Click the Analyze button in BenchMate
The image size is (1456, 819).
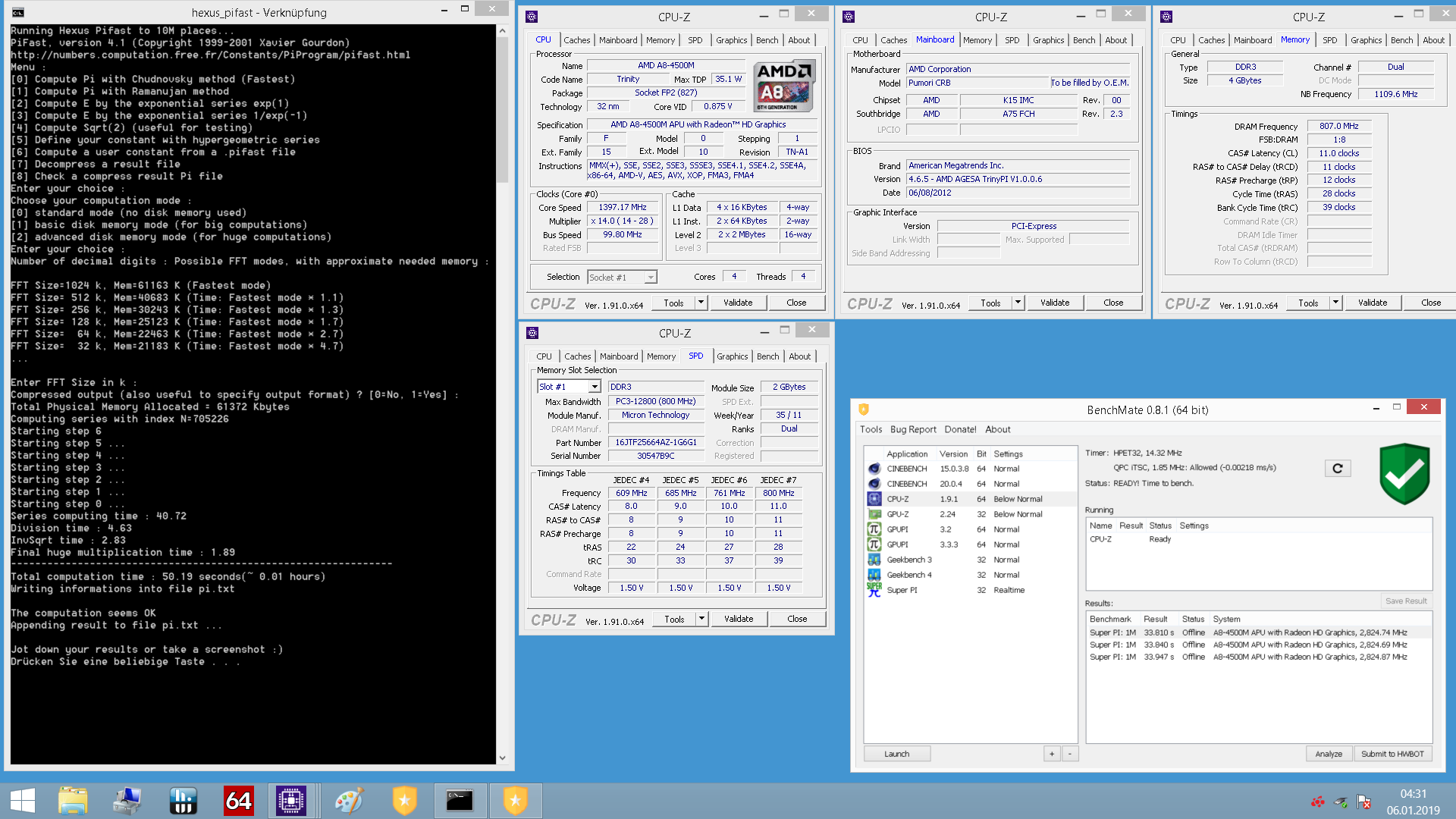point(1329,754)
